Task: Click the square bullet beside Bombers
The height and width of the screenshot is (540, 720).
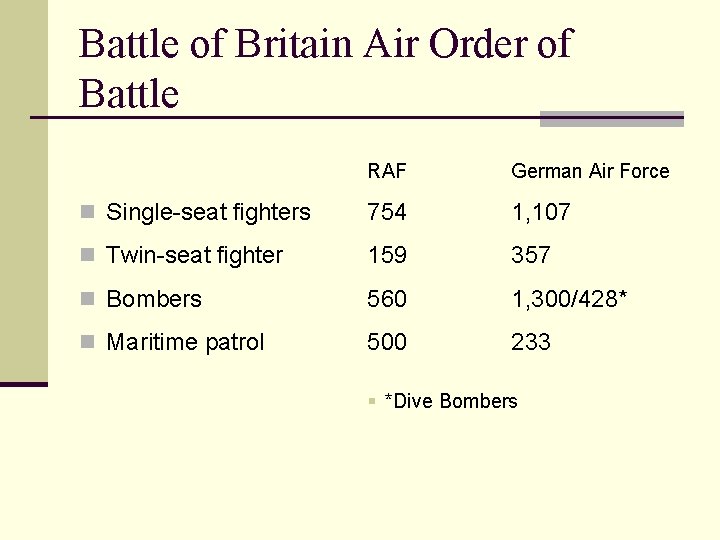Action: click(x=89, y=299)
